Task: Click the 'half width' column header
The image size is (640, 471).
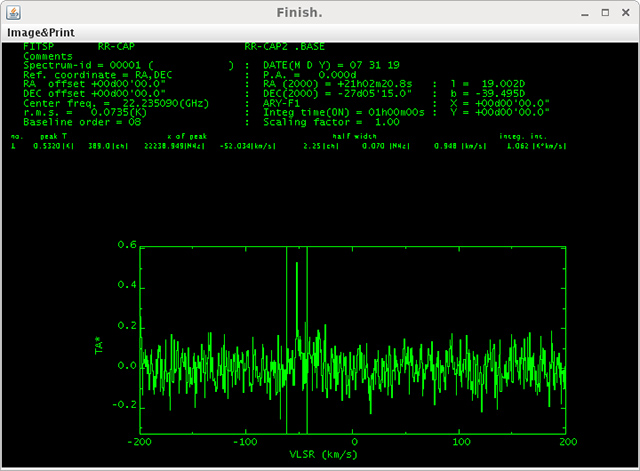Action: pos(354,135)
